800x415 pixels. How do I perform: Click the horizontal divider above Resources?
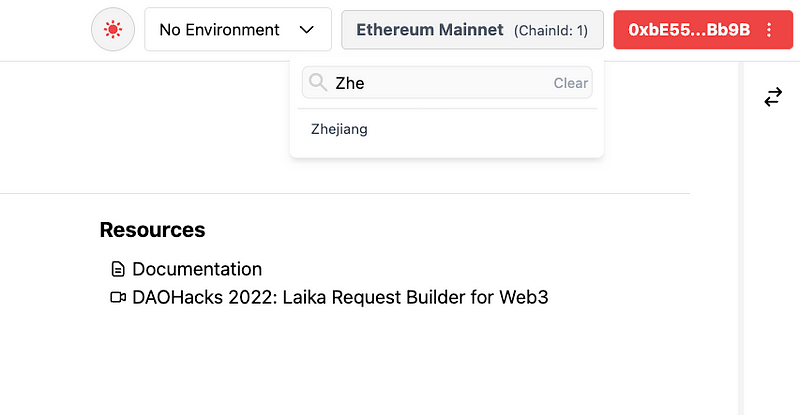coord(345,193)
